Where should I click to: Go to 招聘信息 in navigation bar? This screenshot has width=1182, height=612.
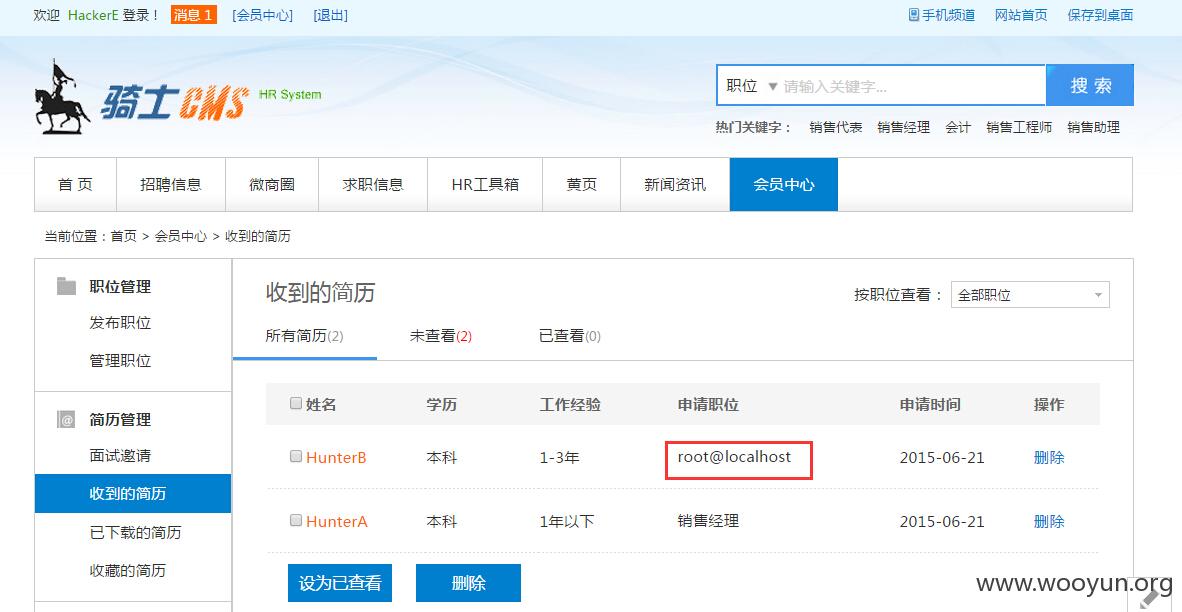[x=171, y=185]
